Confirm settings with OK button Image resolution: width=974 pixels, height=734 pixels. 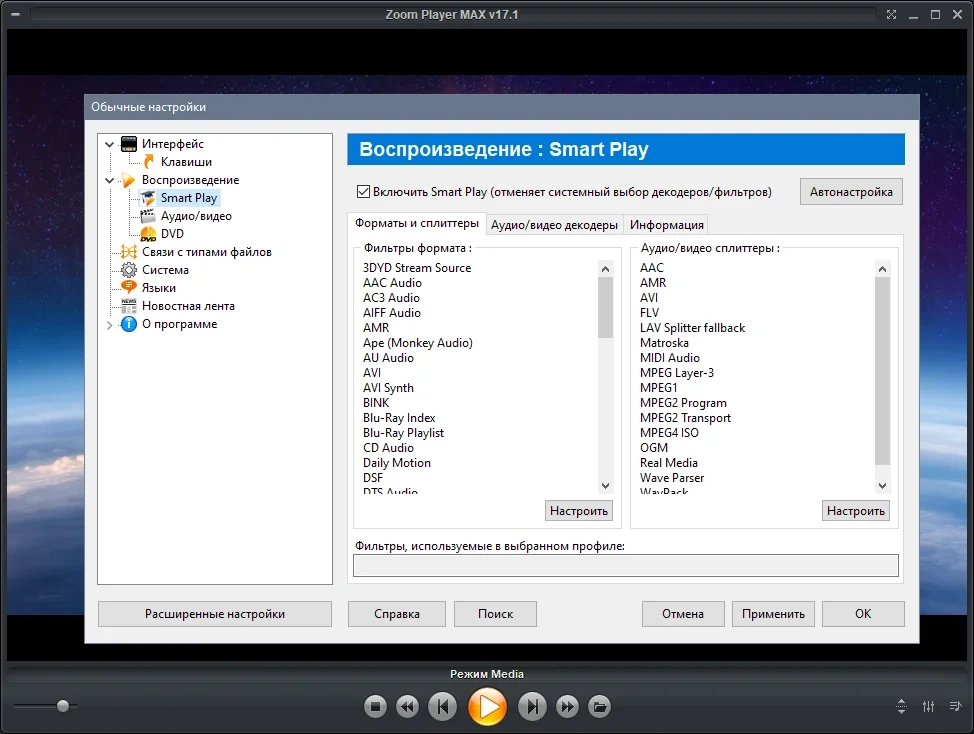(x=863, y=614)
